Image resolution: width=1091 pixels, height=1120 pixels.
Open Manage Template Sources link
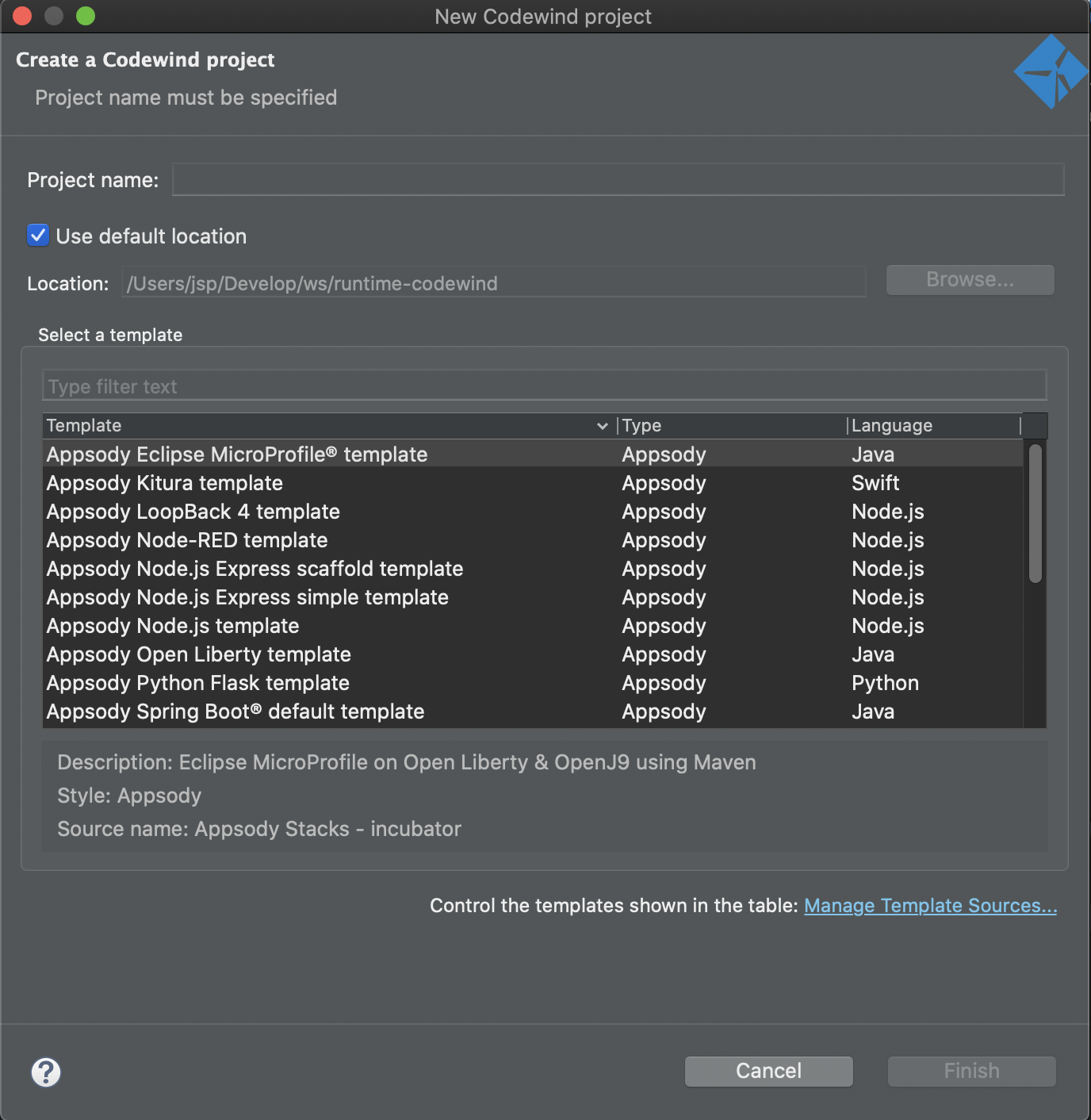click(931, 906)
